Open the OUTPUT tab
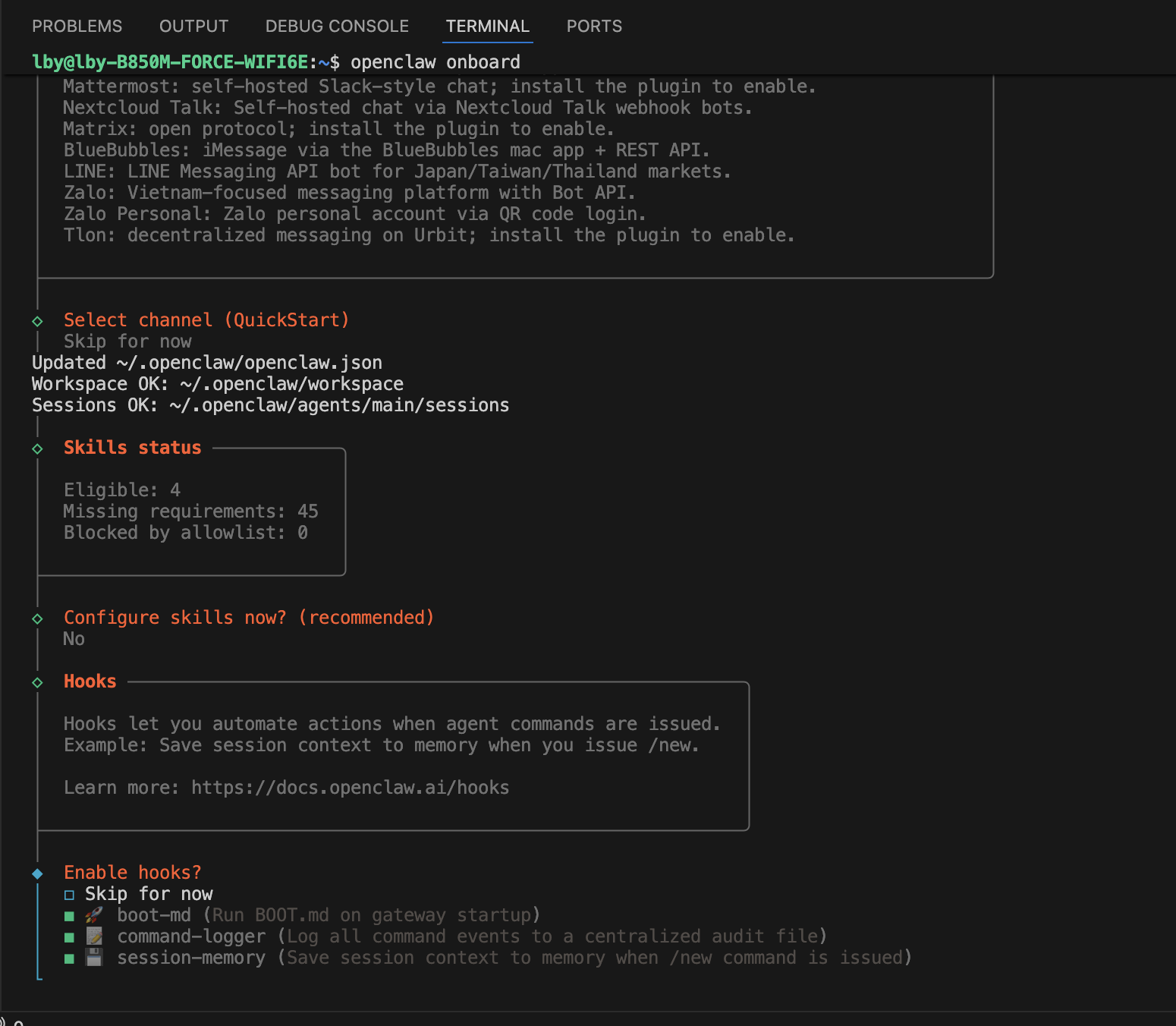This screenshot has height=1026, width=1176. [193, 27]
